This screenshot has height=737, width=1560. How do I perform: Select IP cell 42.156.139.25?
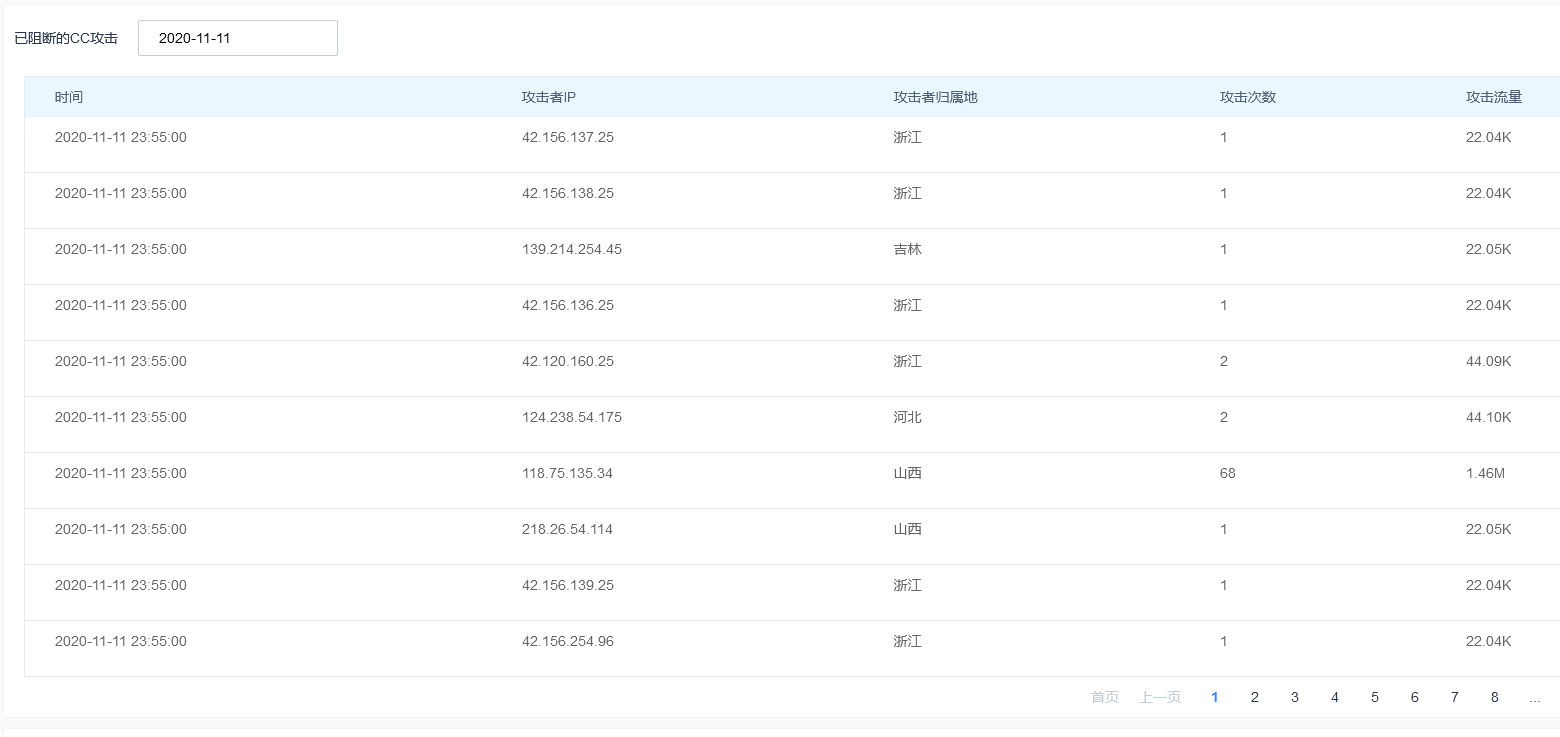point(568,585)
